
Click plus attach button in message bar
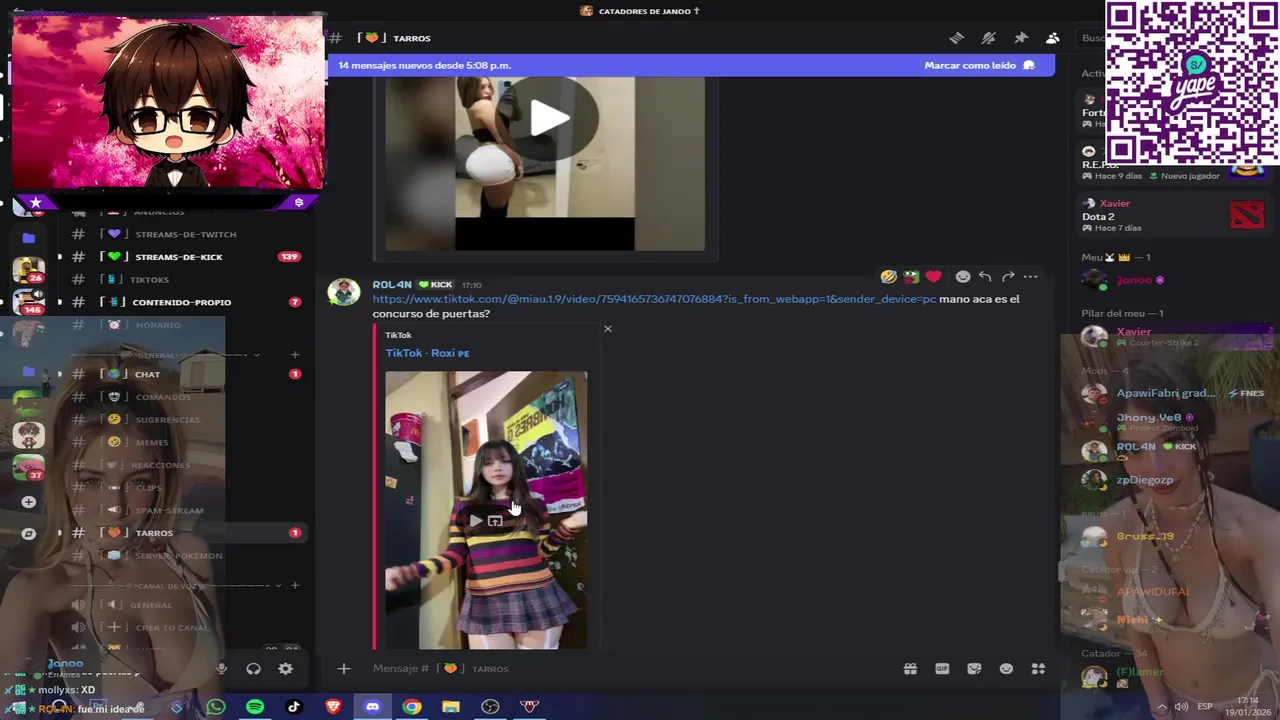click(x=343, y=668)
